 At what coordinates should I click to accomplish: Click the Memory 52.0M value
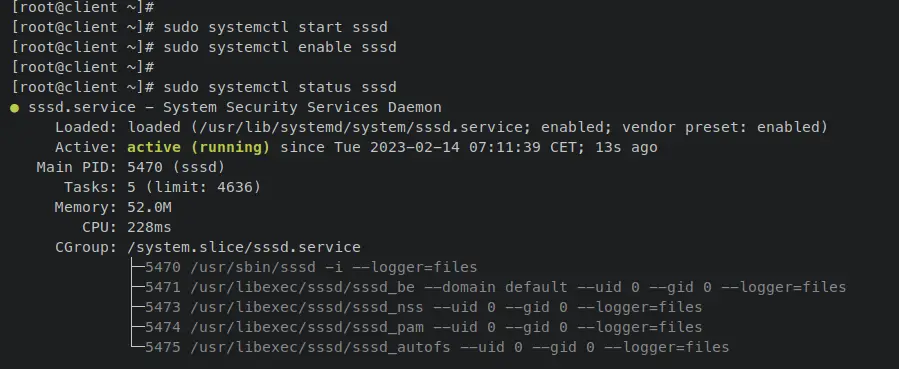(x=149, y=207)
